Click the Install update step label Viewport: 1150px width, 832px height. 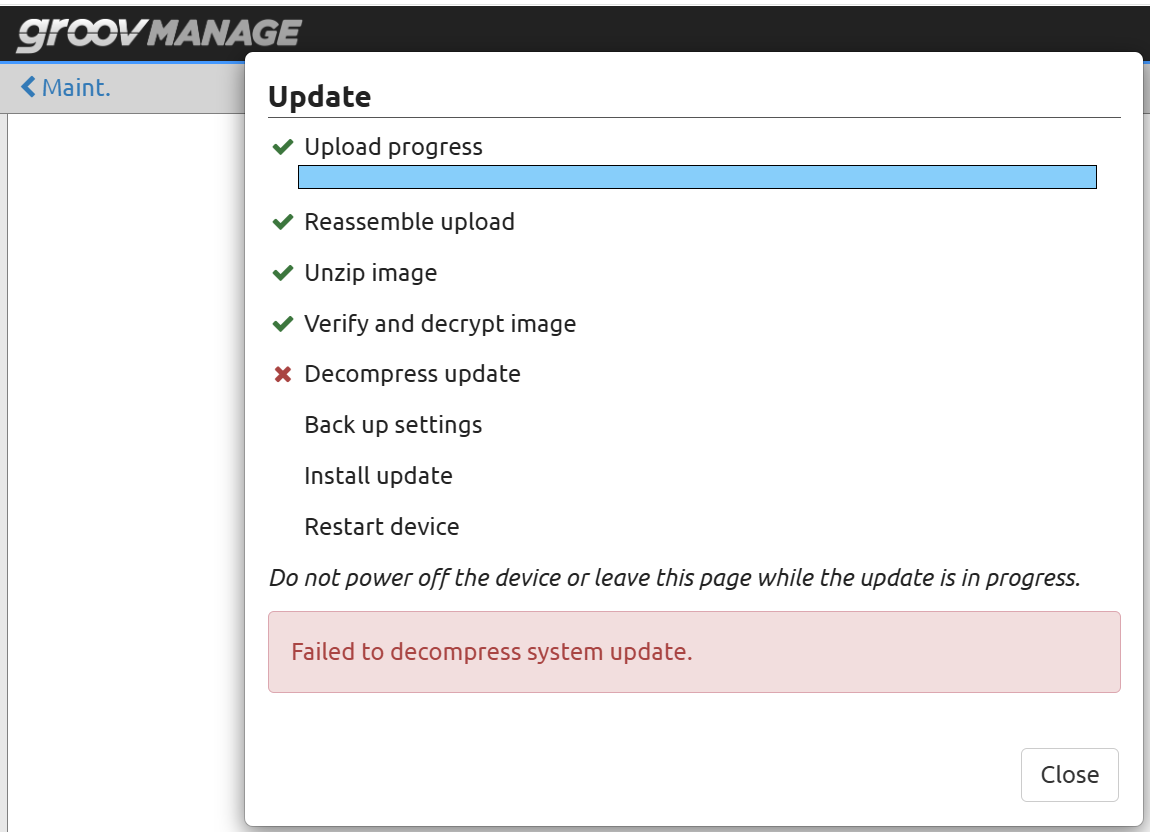pyautogui.click(x=378, y=476)
